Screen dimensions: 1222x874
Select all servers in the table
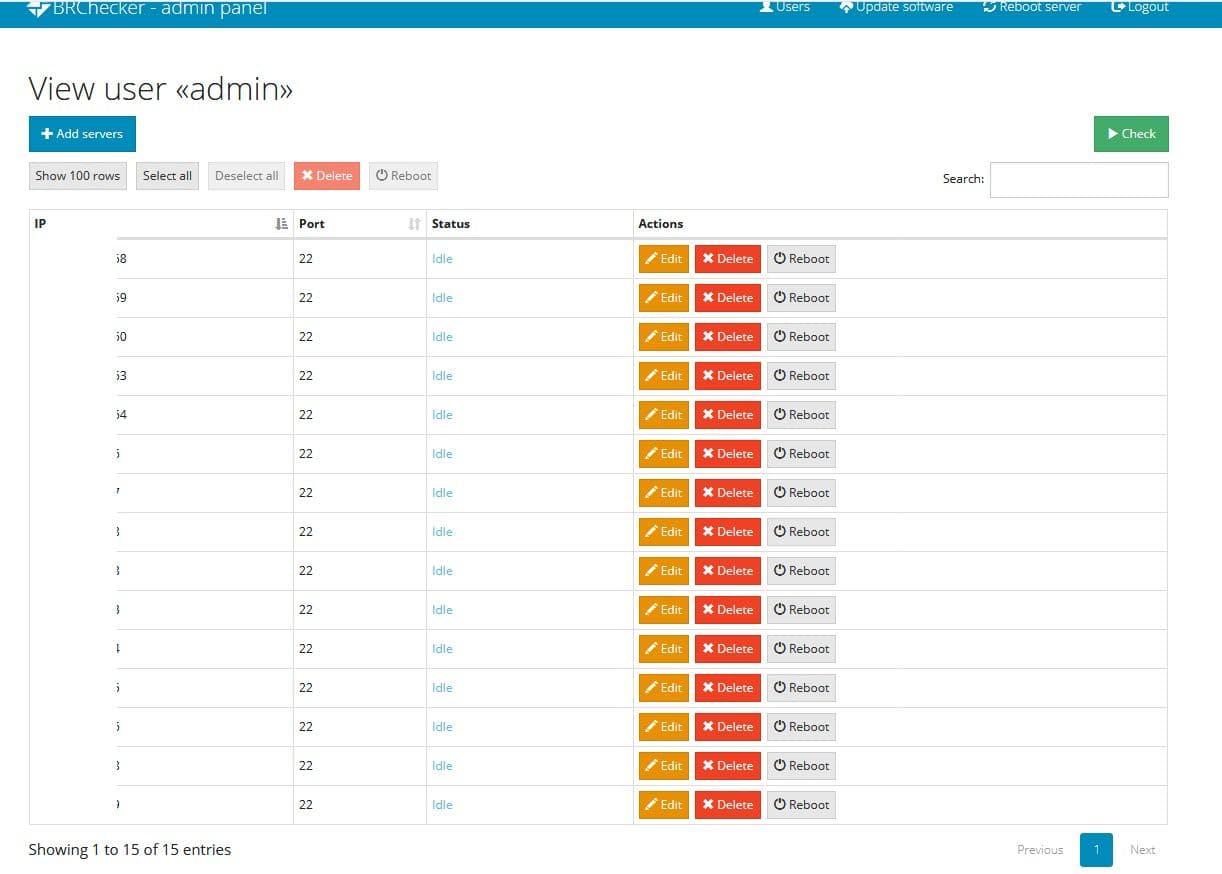(167, 175)
